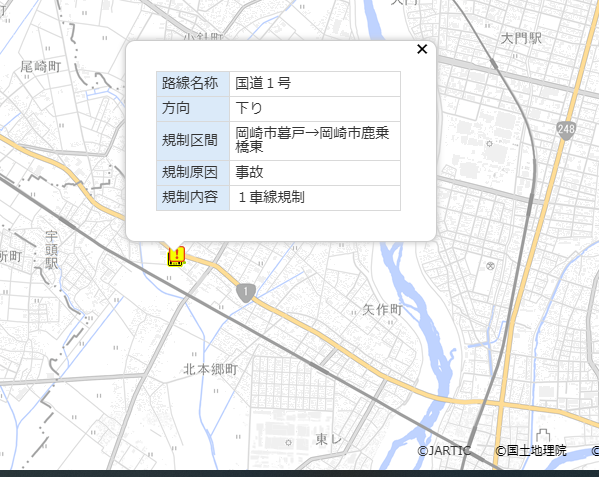Select the 岡崎市暮戸→岡崎市鹿乗橋東 section text
The width and height of the screenshot is (599, 477).
click(x=312, y=140)
